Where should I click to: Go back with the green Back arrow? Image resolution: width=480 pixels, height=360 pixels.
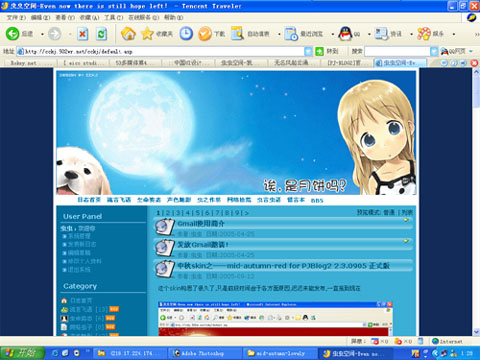pyautogui.click(x=13, y=34)
